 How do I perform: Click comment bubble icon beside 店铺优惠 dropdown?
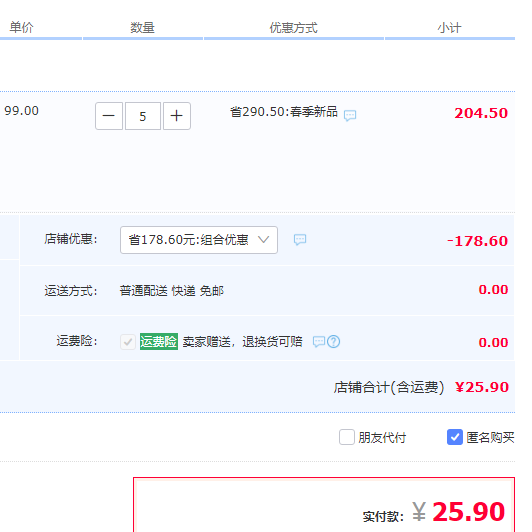[300, 240]
